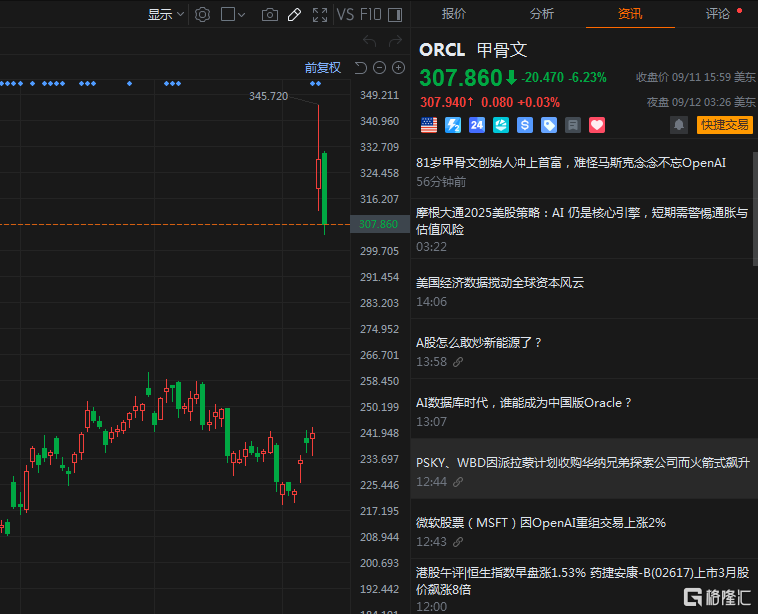This screenshot has width=758, height=614.
Task: Click the 收盘价 09/11 15:59 timestamp
Action: 696,77
